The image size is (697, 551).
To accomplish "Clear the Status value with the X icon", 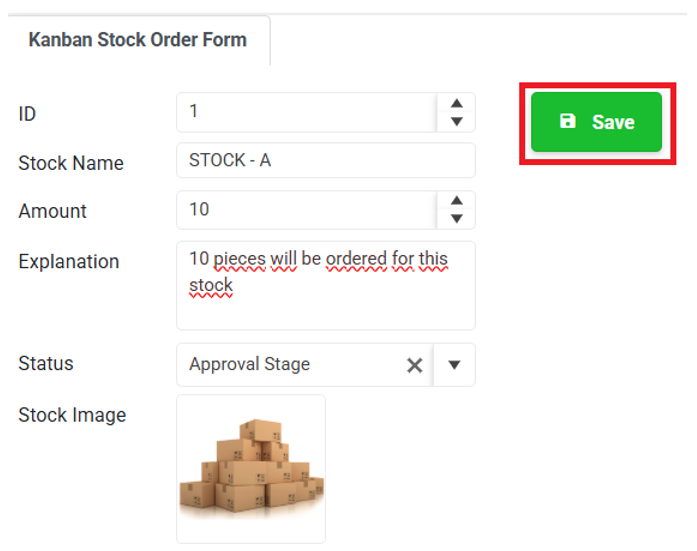I will point(414,365).
